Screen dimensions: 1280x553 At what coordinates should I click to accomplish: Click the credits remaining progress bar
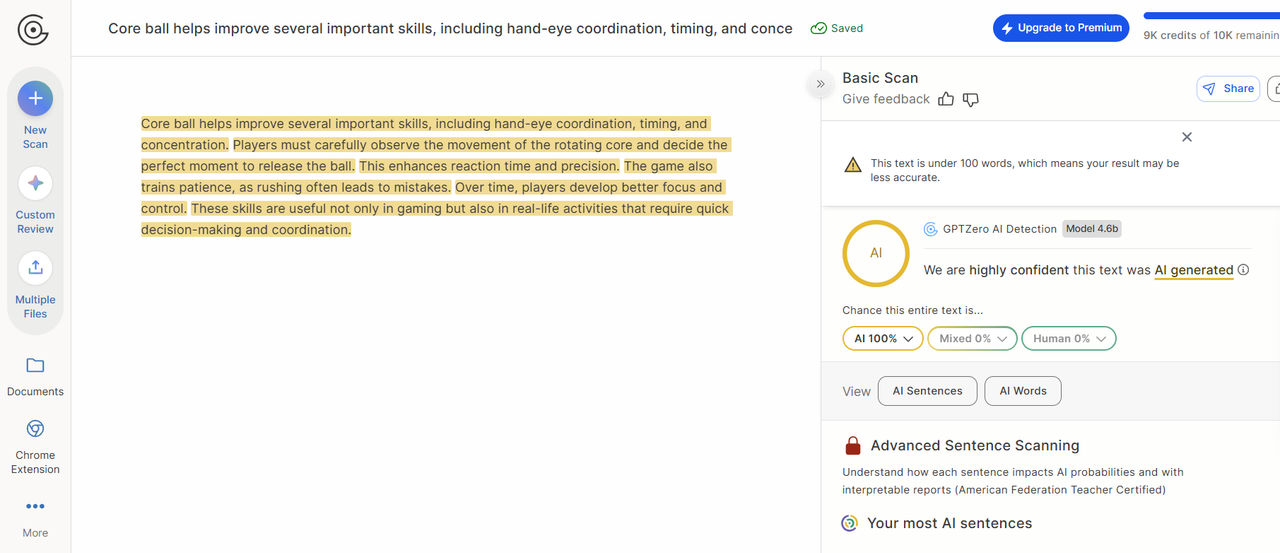point(1211,16)
